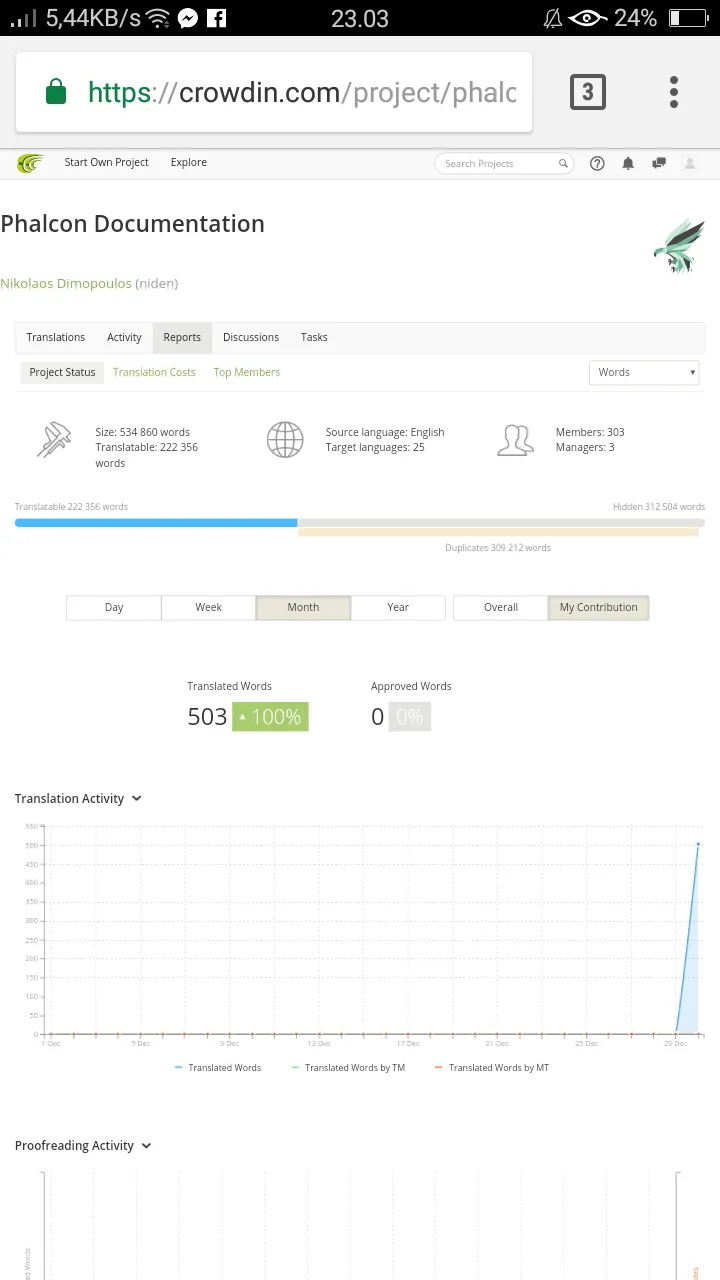Tap the browser URL address bar
This screenshot has width=720, height=1280.
click(274, 93)
